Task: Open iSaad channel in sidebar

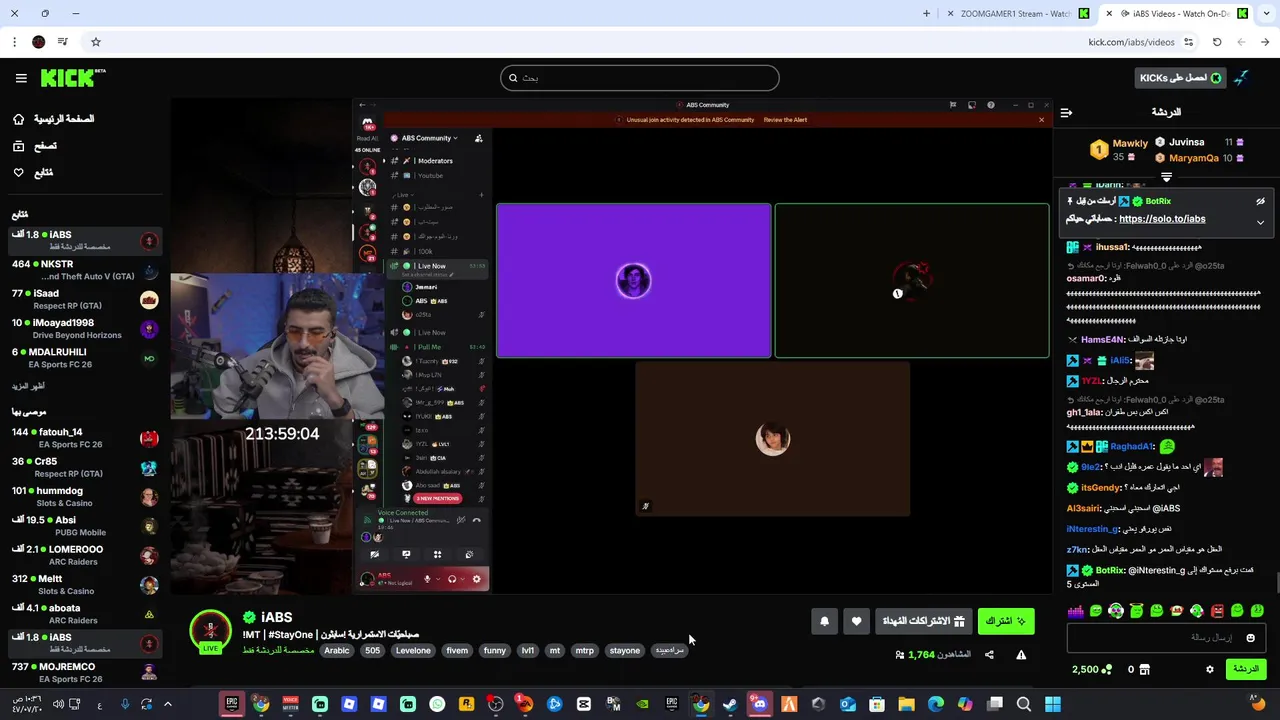Action: (x=85, y=300)
